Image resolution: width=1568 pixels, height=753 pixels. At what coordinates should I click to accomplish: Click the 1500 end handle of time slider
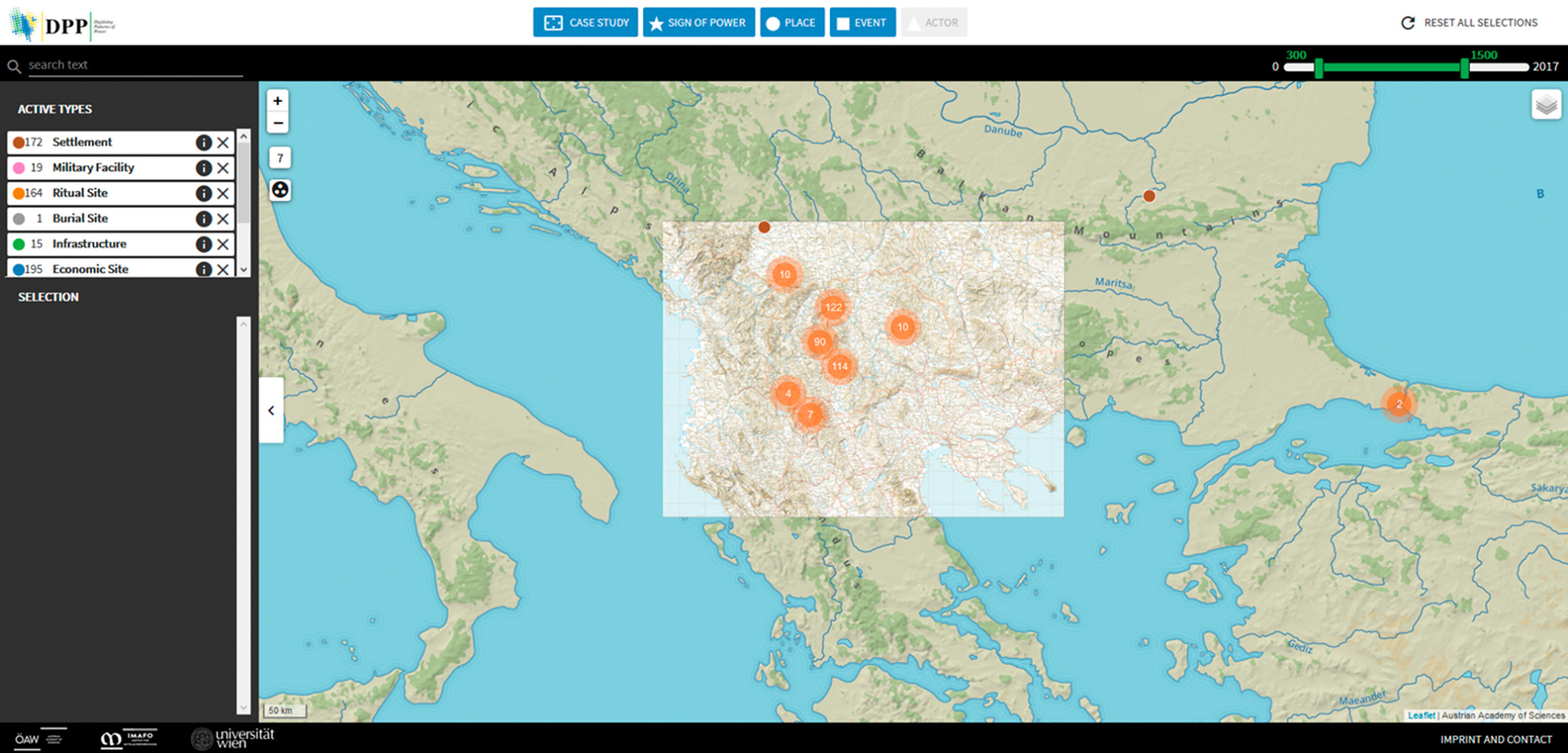tap(1465, 68)
